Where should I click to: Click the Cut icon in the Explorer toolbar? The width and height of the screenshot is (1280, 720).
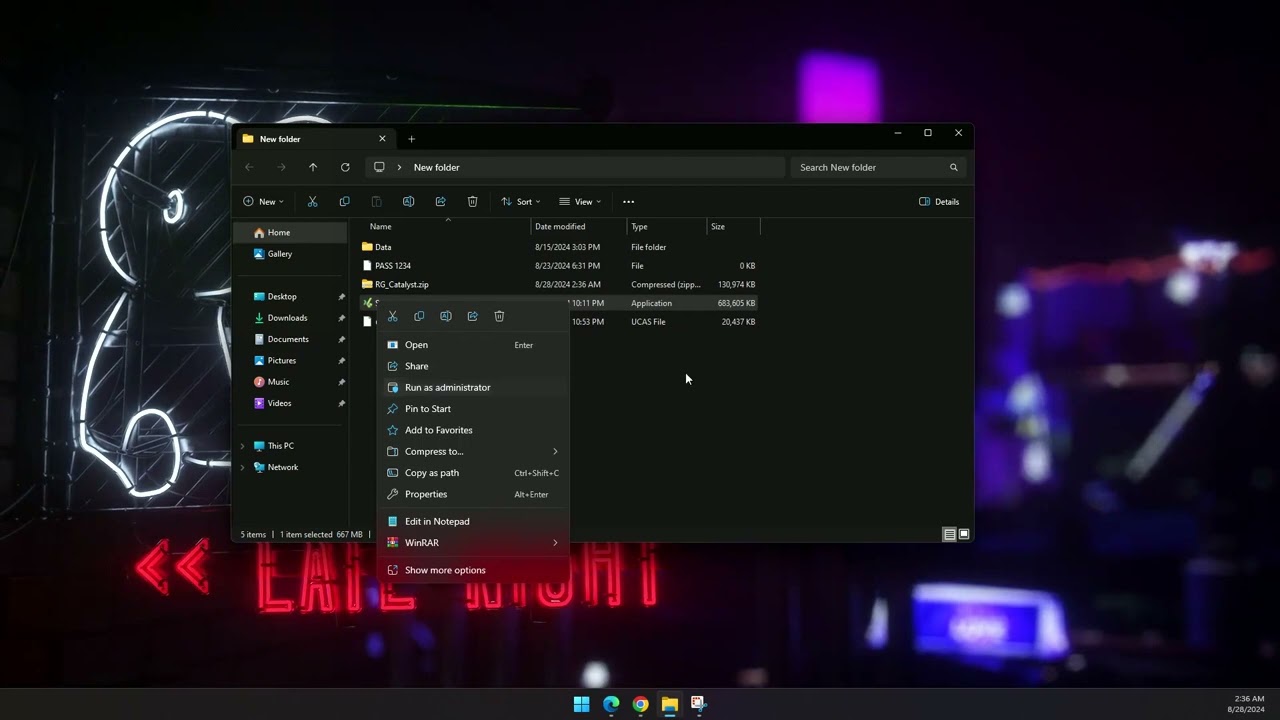coord(312,201)
